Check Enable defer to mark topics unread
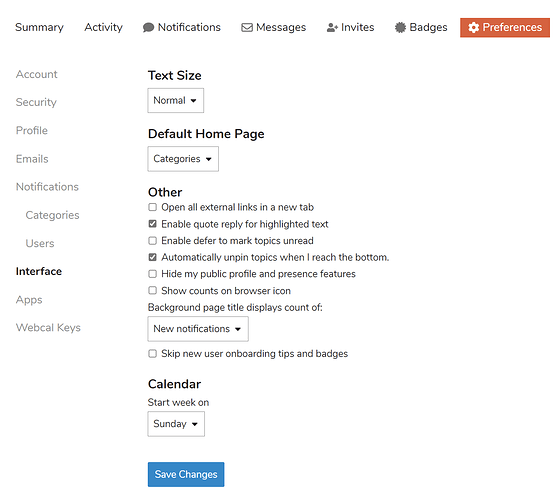This screenshot has height=500, width=557. point(152,240)
